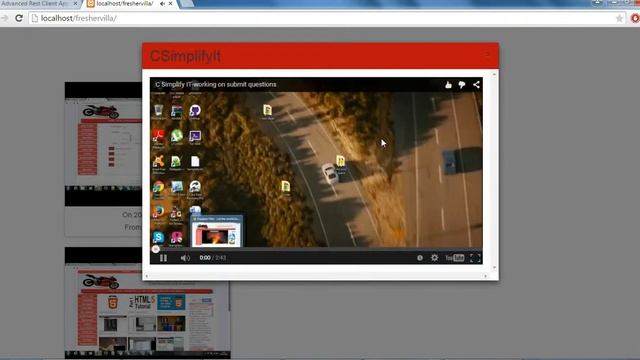This screenshot has height=360, width=640.
Task: Open first background video thumbnail with motorcycle
Action: (104, 144)
